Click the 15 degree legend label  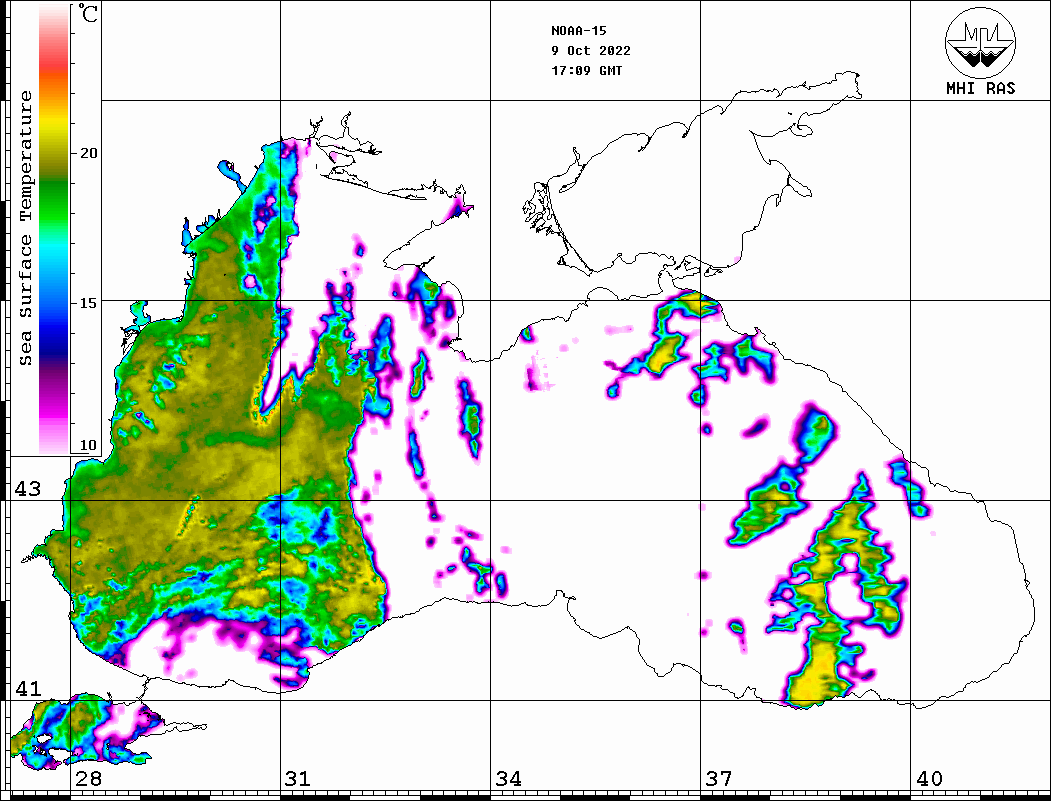tap(88, 303)
